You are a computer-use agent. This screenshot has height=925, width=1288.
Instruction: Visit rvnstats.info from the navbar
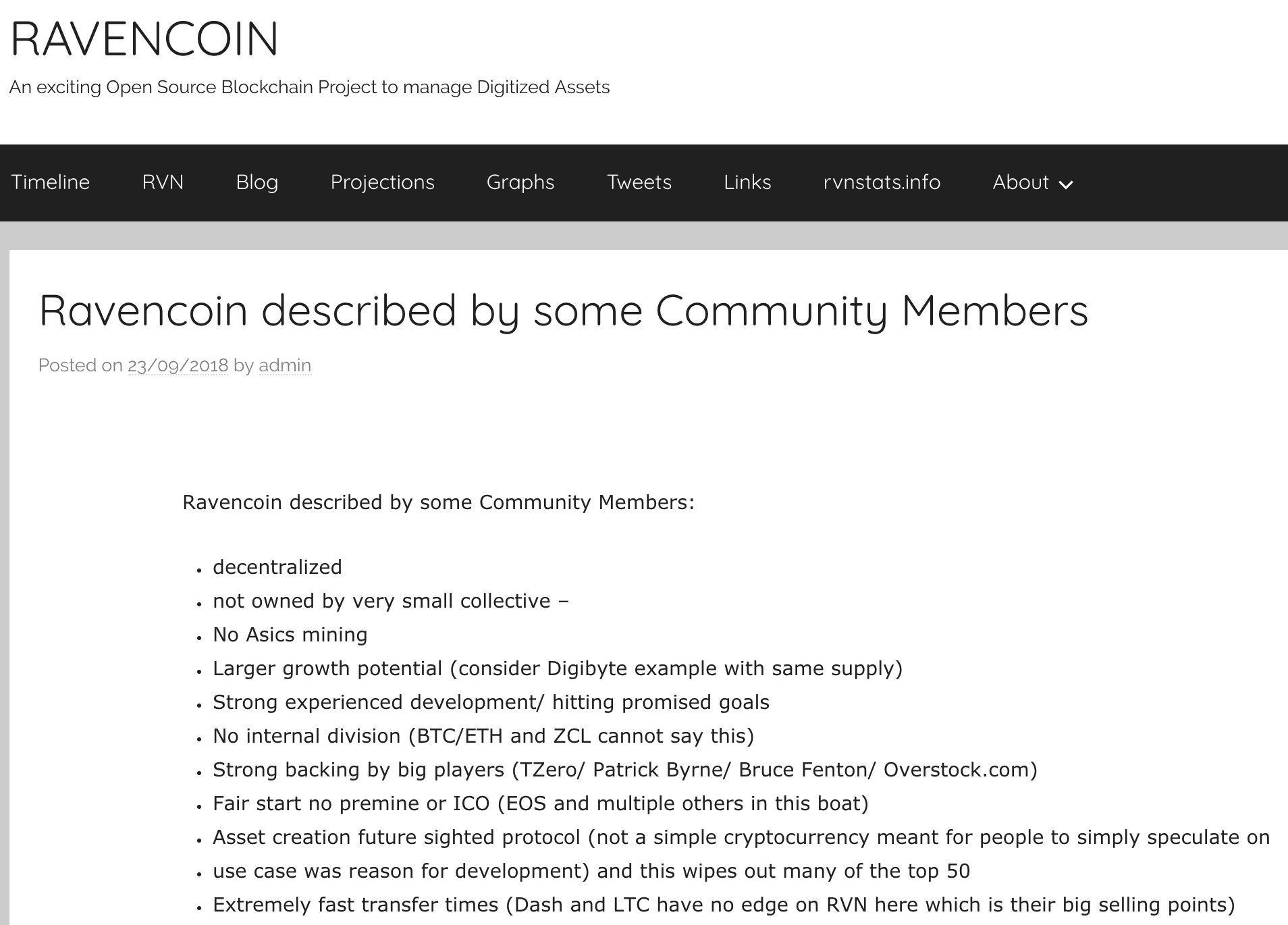(882, 182)
